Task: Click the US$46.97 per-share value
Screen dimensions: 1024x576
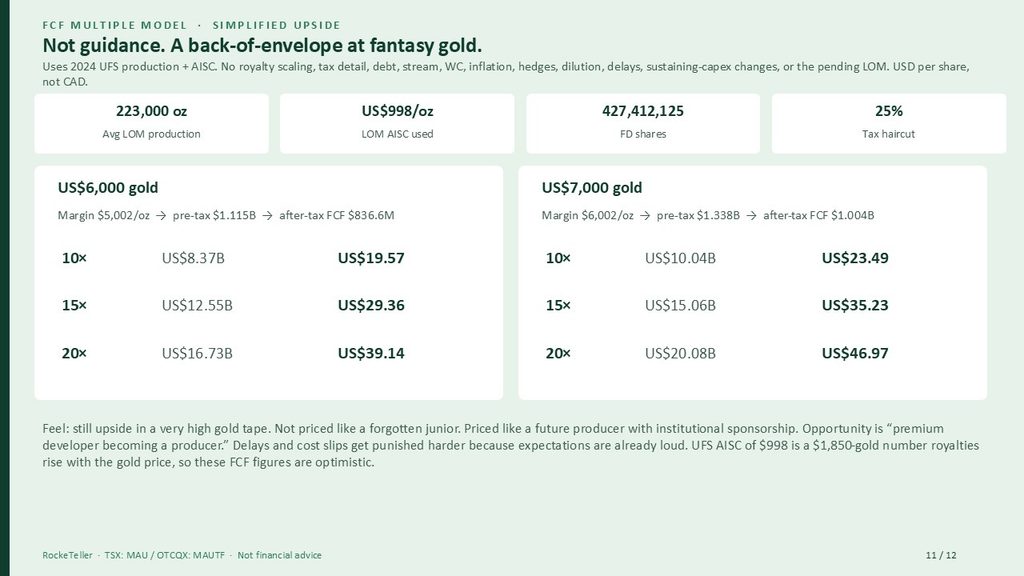Action: click(855, 353)
